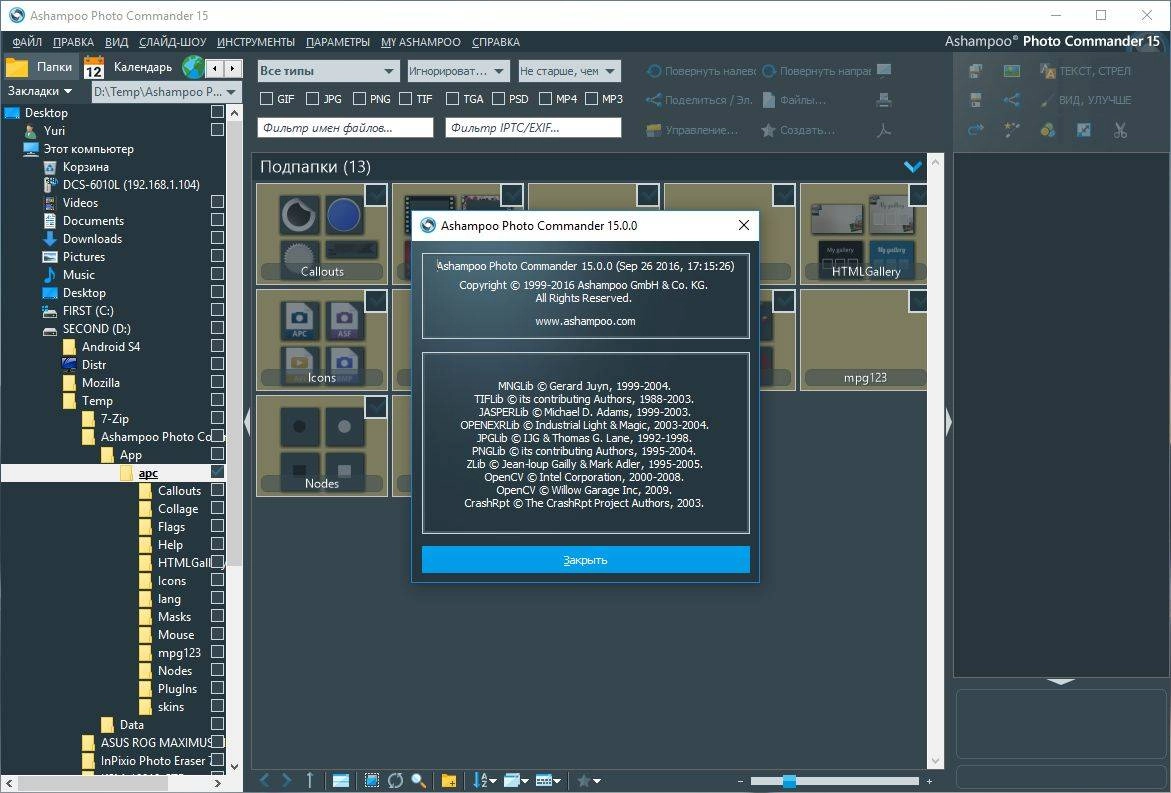Enable the MP4 file type checkbox

pyautogui.click(x=545, y=99)
